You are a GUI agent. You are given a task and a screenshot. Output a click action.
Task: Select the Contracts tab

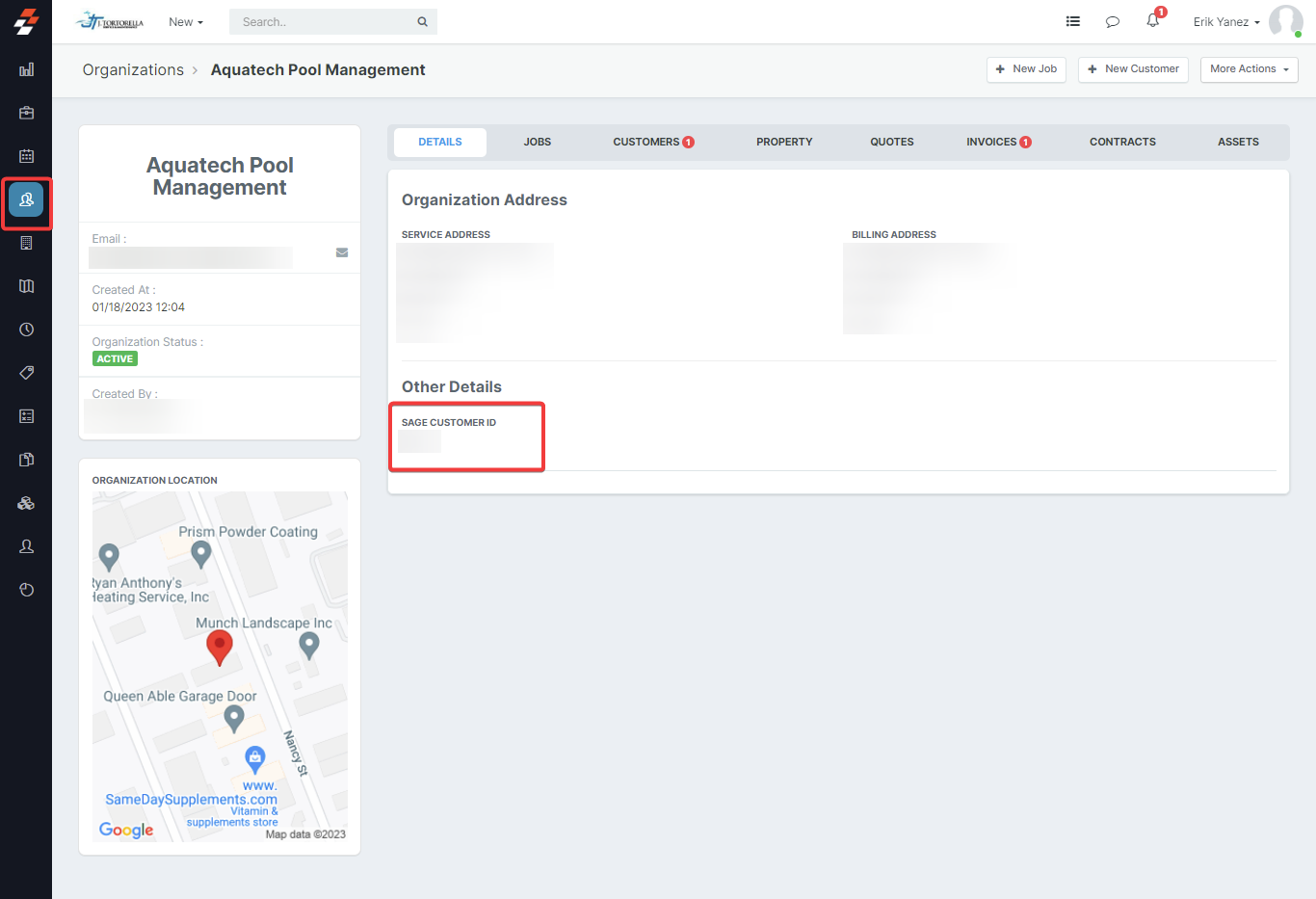click(x=1122, y=142)
